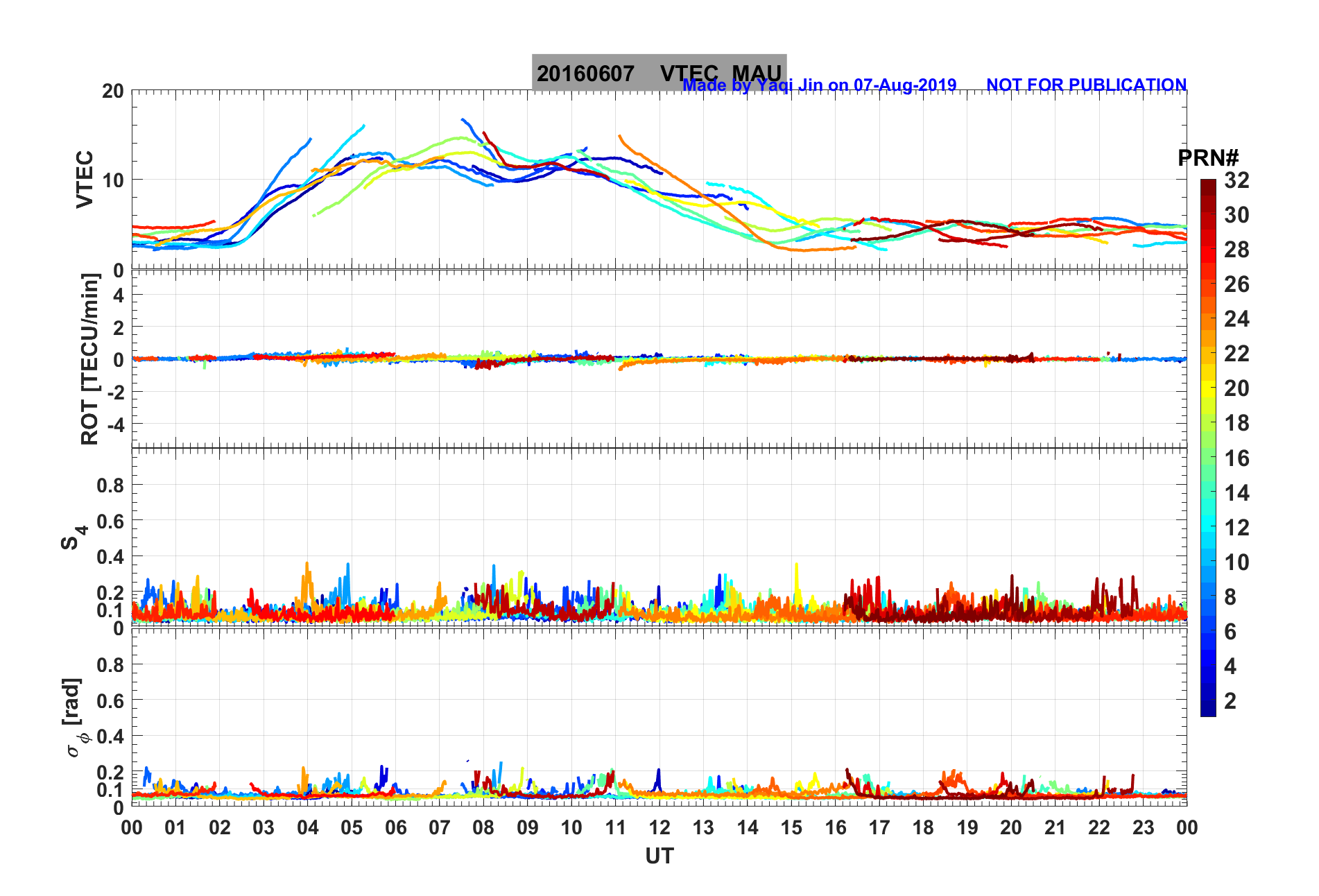1319x896 pixels.
Task: Click the "PRN#" colorbar heading
Action: point(1208,158)
